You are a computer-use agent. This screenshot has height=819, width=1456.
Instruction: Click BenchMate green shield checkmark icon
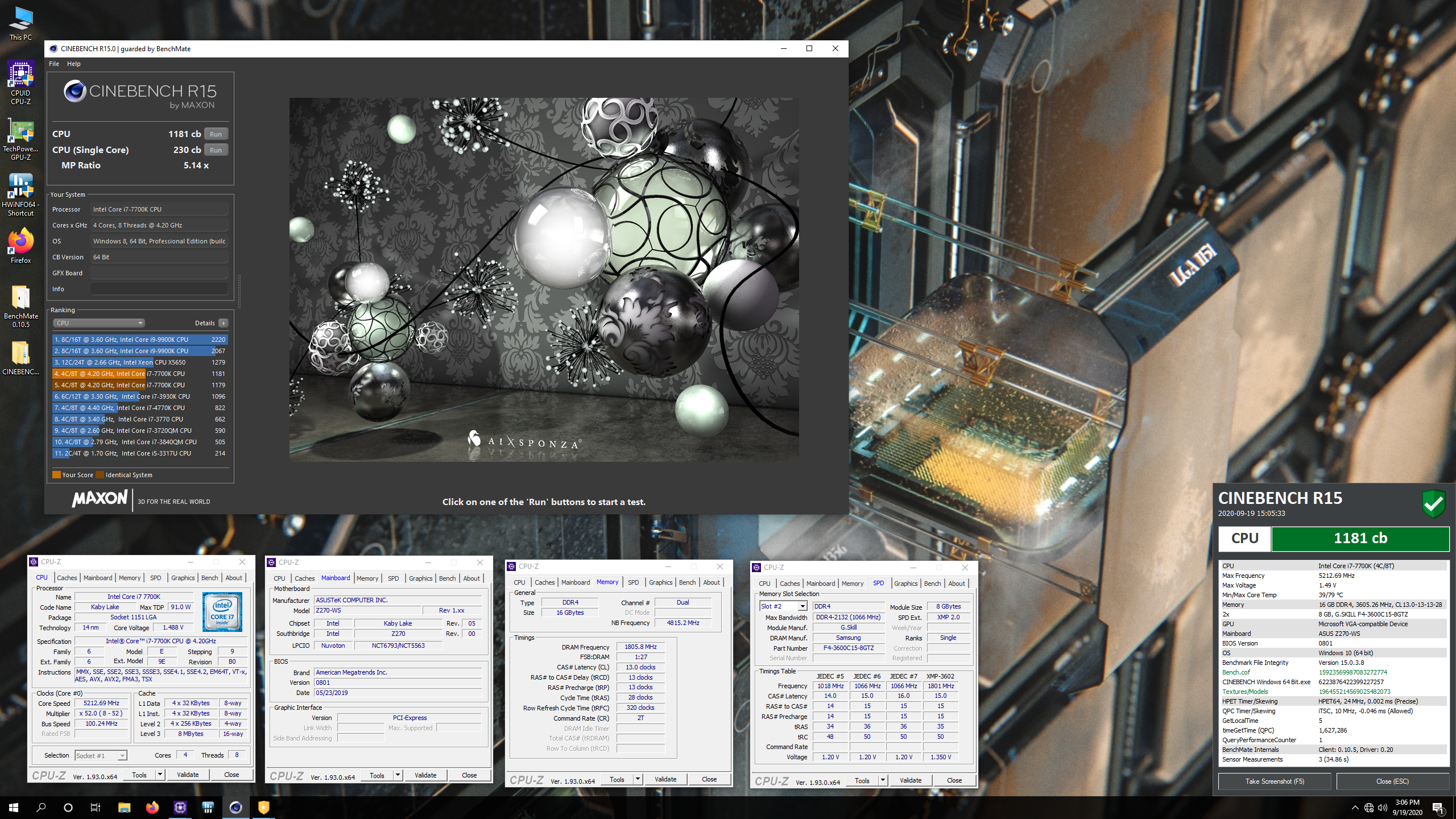(x=1433, y=503)
